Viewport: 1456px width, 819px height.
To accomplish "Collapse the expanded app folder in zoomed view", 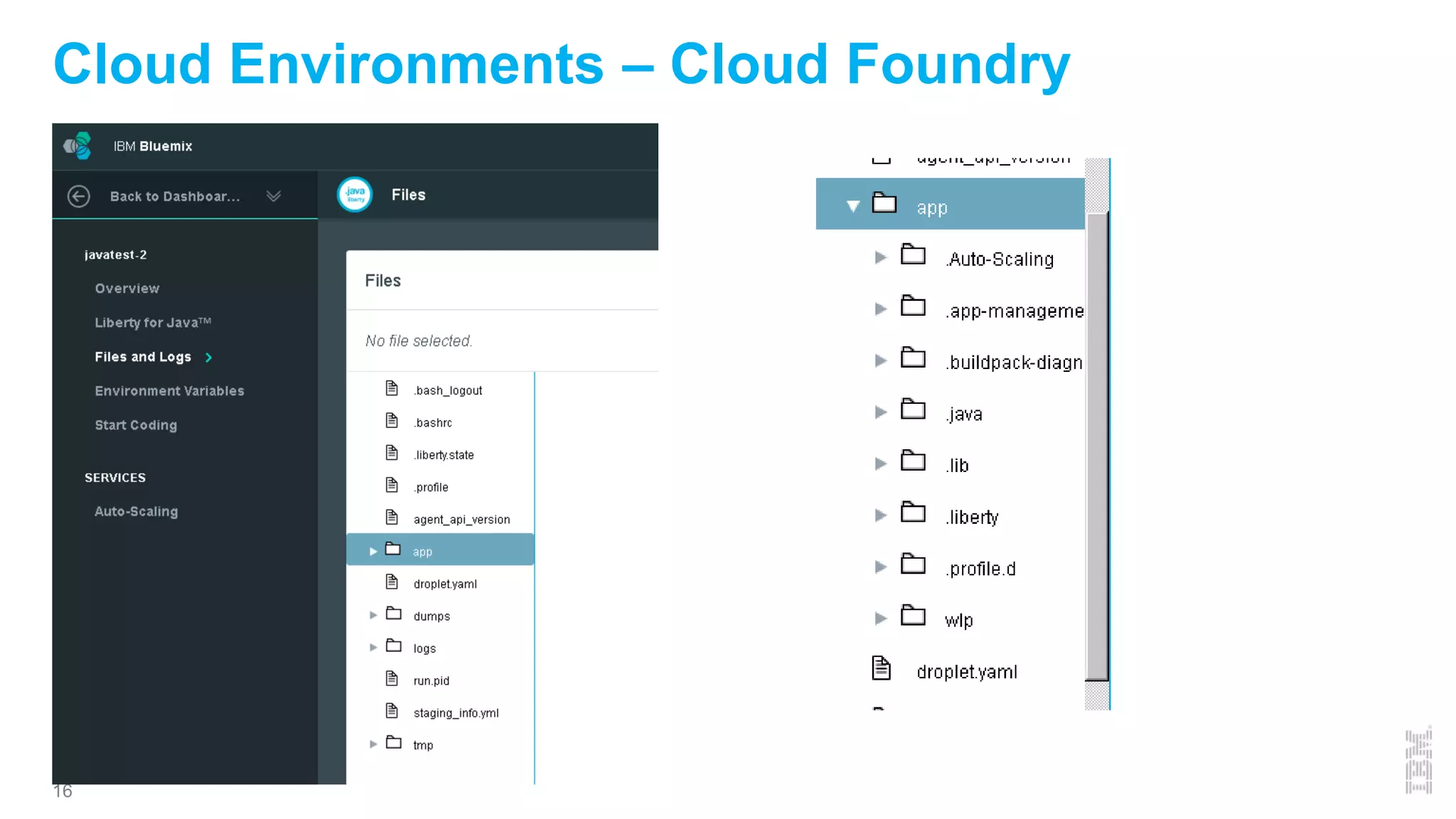I will point(853,206).
